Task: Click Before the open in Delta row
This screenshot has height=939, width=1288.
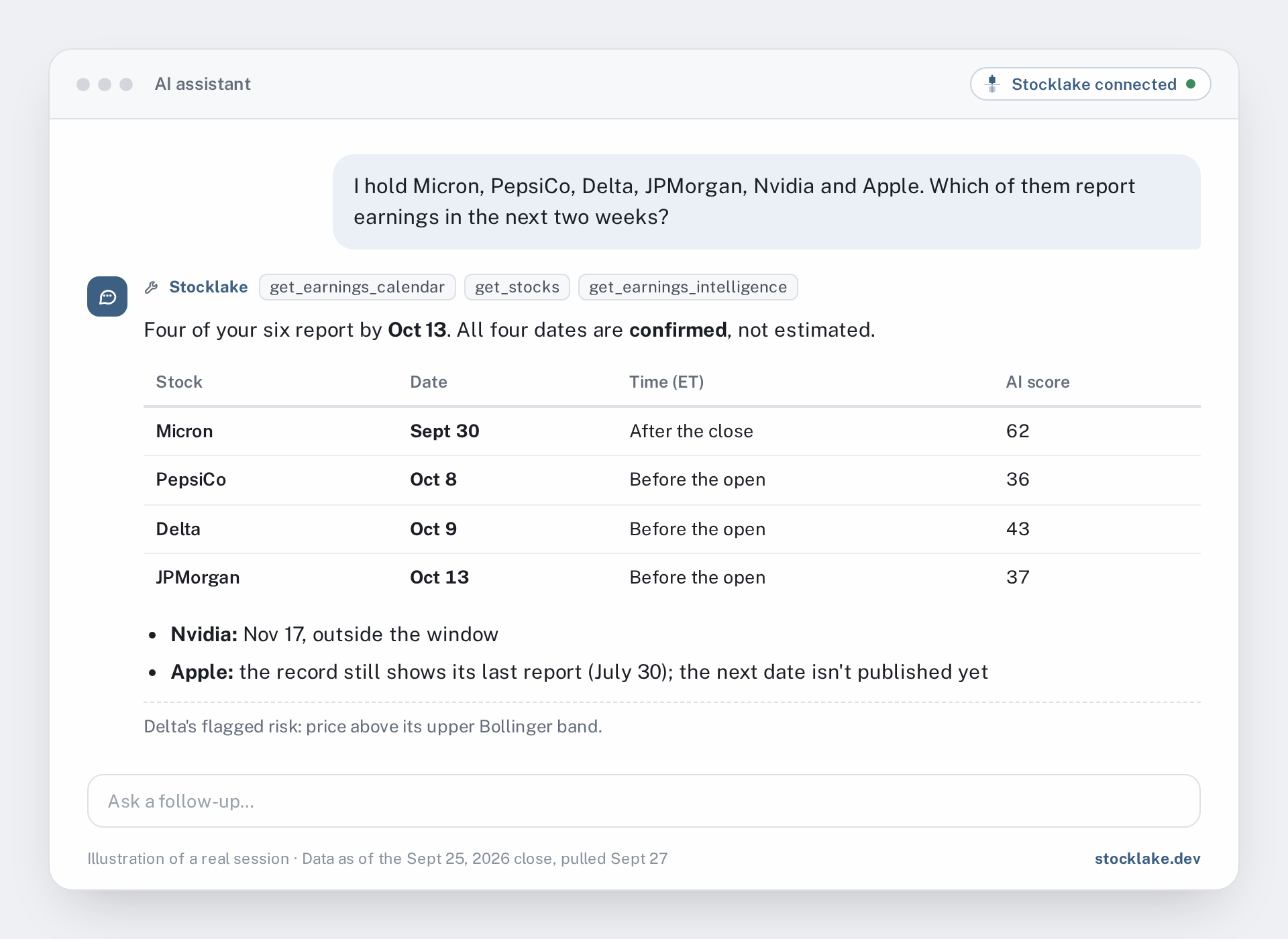Action: (698, 529)
